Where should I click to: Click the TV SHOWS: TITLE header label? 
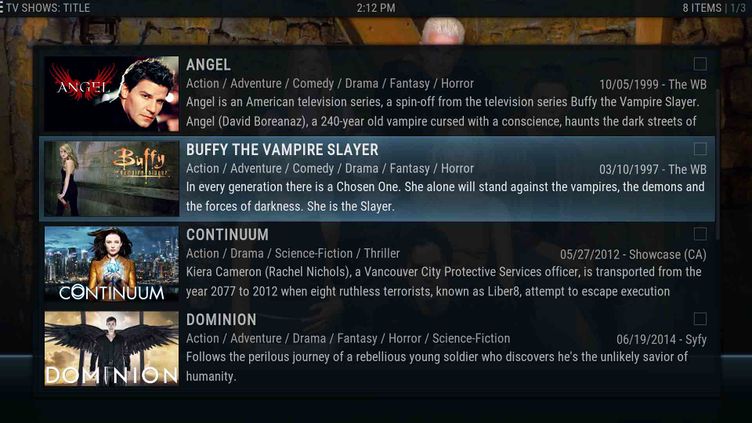pyautogui.click(x=48, y=8)
